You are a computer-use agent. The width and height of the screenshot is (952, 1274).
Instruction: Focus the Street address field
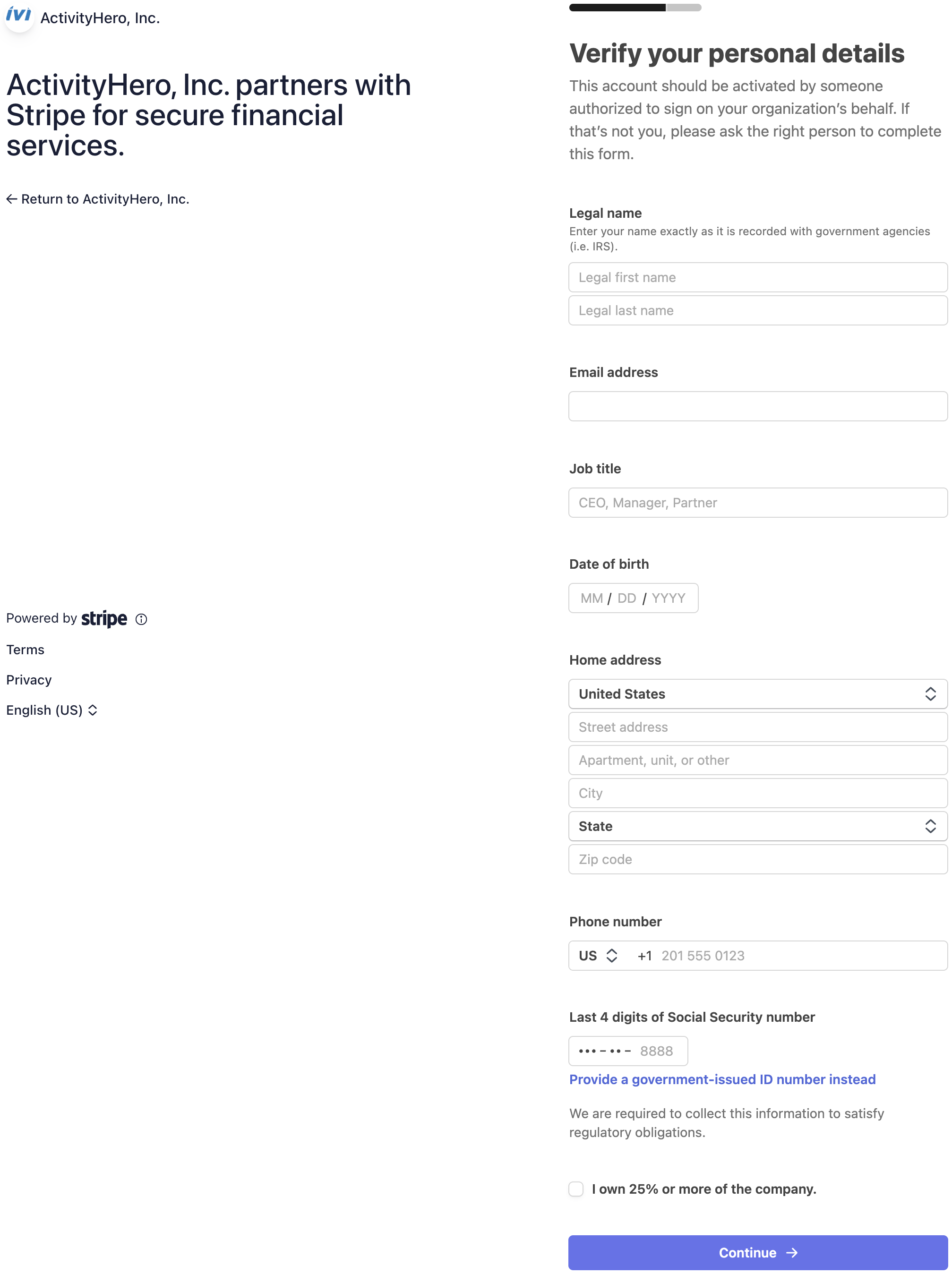pyautogui.click(x=758, y=727)
